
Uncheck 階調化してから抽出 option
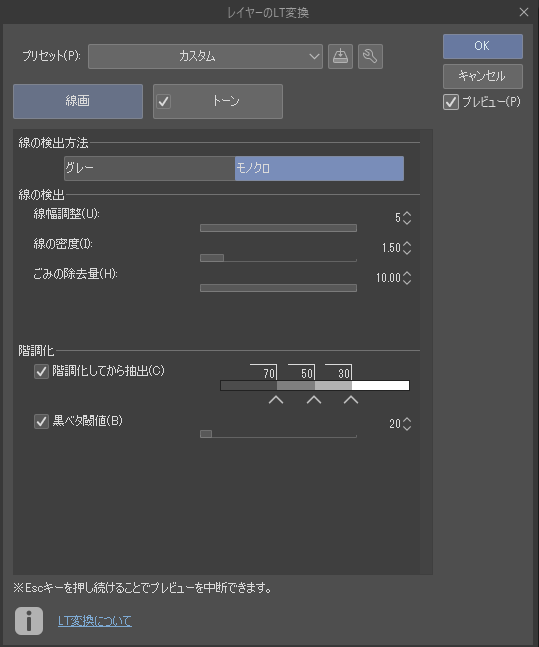[41, 371]
